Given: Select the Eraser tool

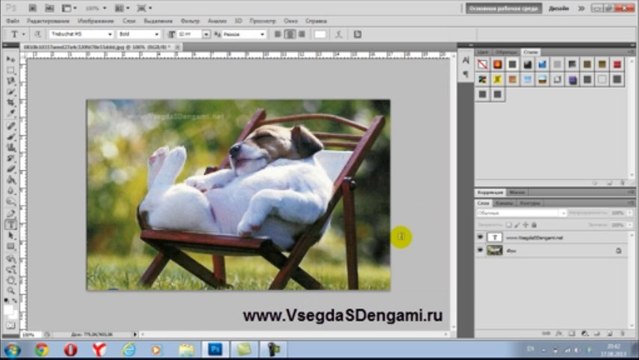Looking at the screenshot, I should tap(11, 169).
